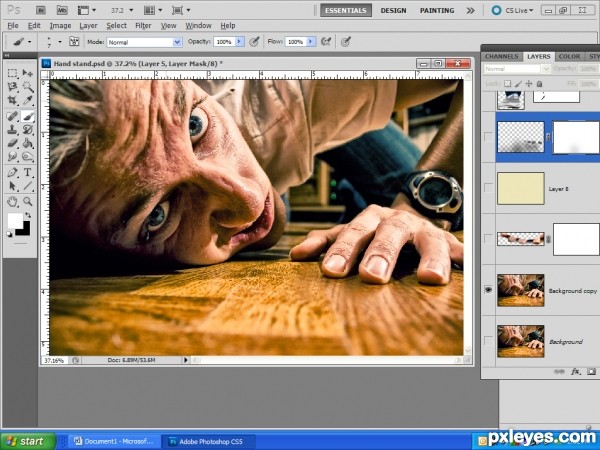
Task: Show the selected Layer 5 visibility
Action: (488, 136)
